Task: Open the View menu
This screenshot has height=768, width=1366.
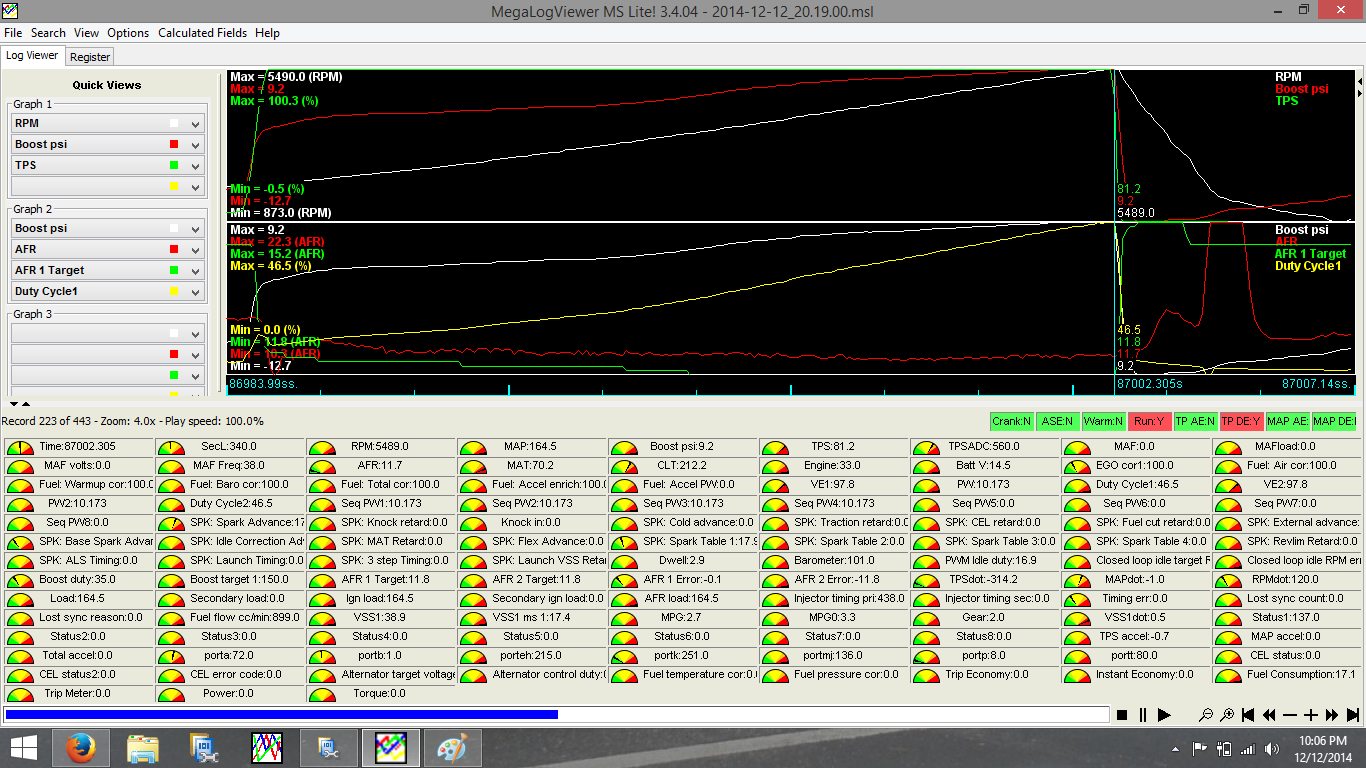Action: coord(87,32)
